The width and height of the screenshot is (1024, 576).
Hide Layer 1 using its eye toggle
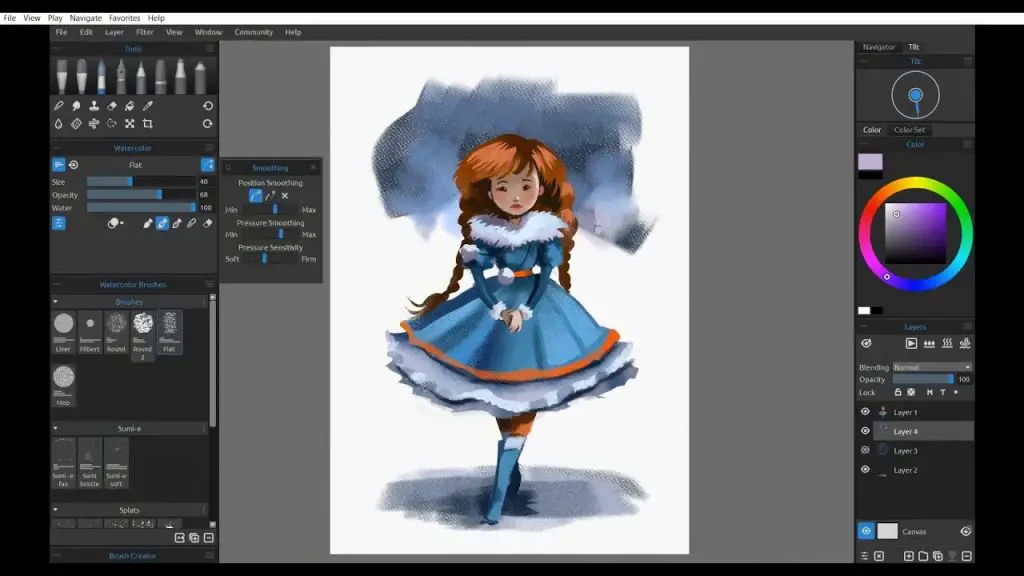click(x=864, y=411)
